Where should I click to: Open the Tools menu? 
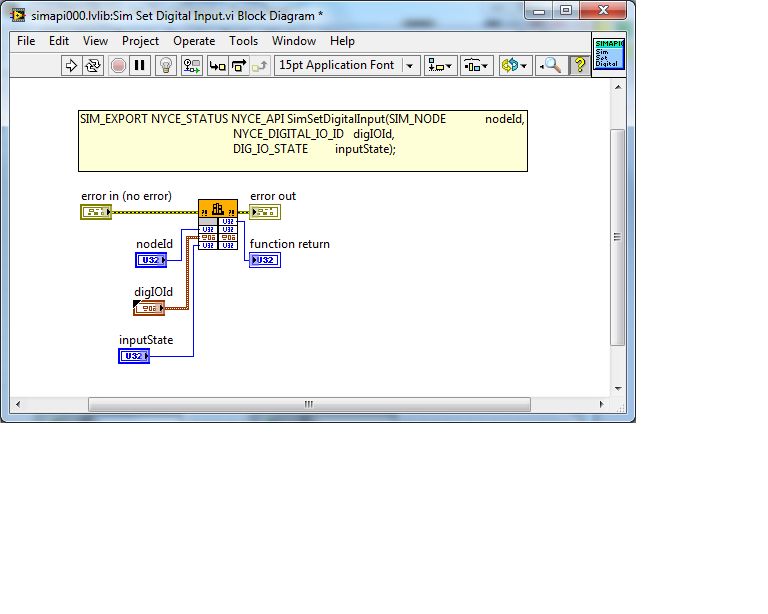243,41
